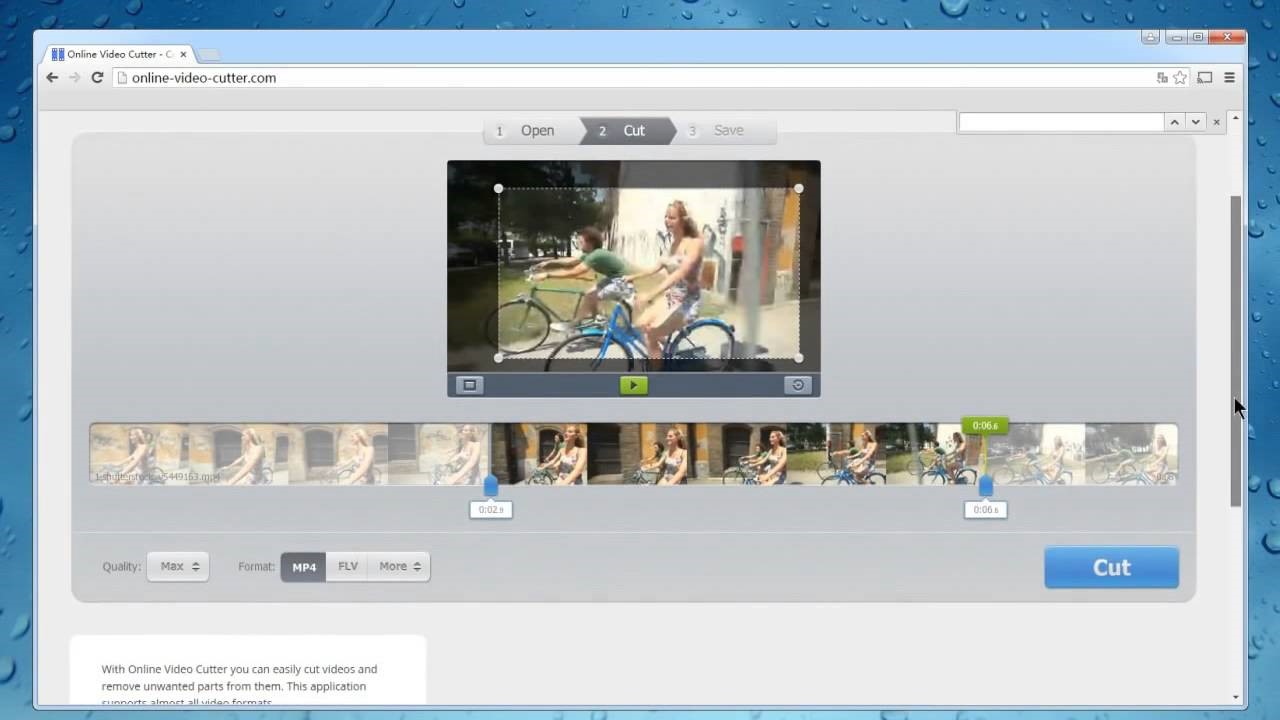
Task: Click the selected section of the timeline filmstrip
Action: click(738, 454)
